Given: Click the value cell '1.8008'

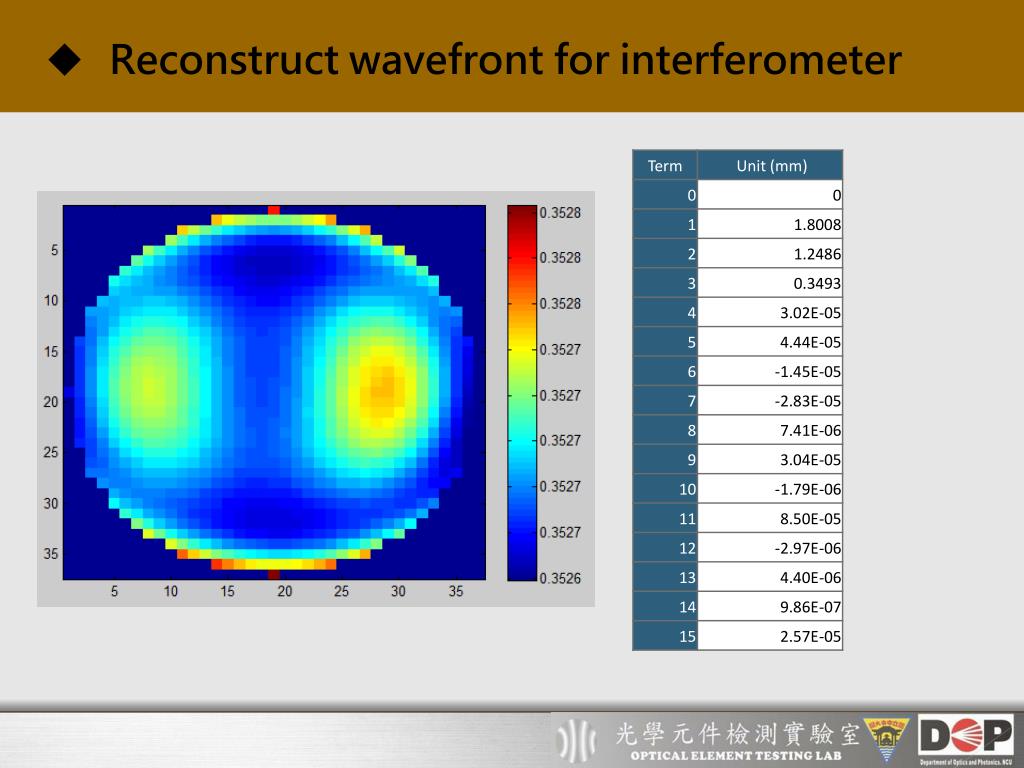Looking at the screenshot, I should point(771,224).
